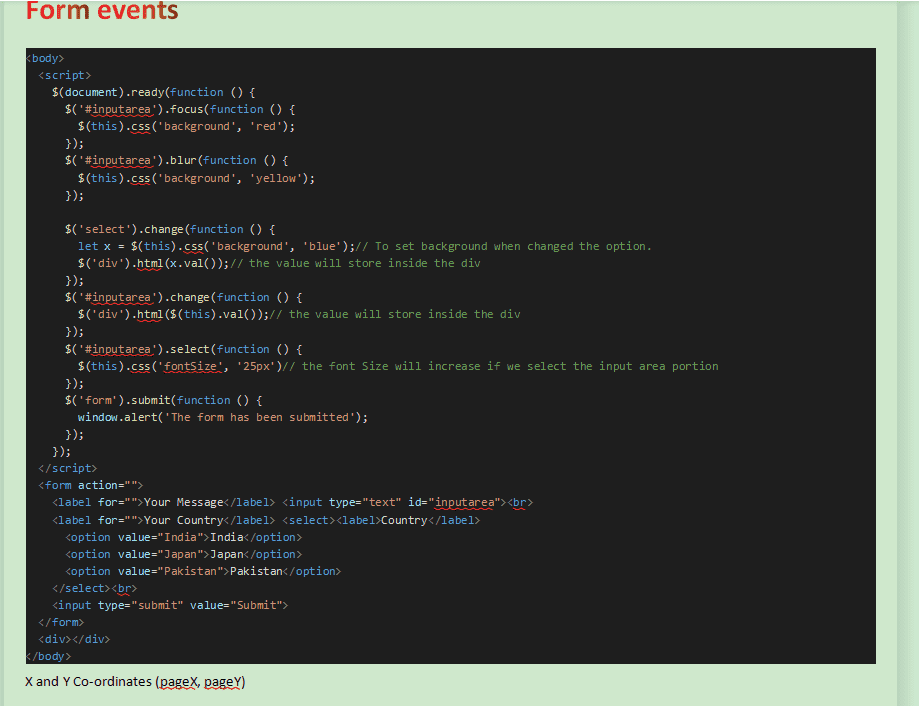Image resolution: width=919 pixels, height=706 pixels.
Task: Click the <form action=""> line
Action: coord(91,485)
